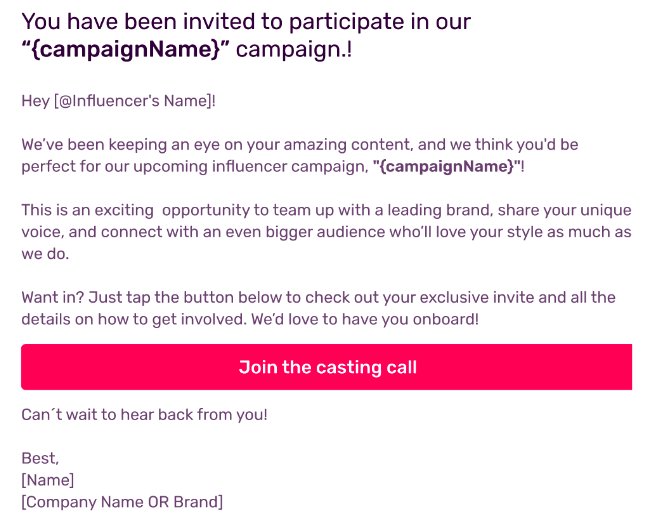This screenshot has height=518, width=658.
Task: Select the bold "{campaignName}" in the body paragraph
Action: tap(446, 166)
